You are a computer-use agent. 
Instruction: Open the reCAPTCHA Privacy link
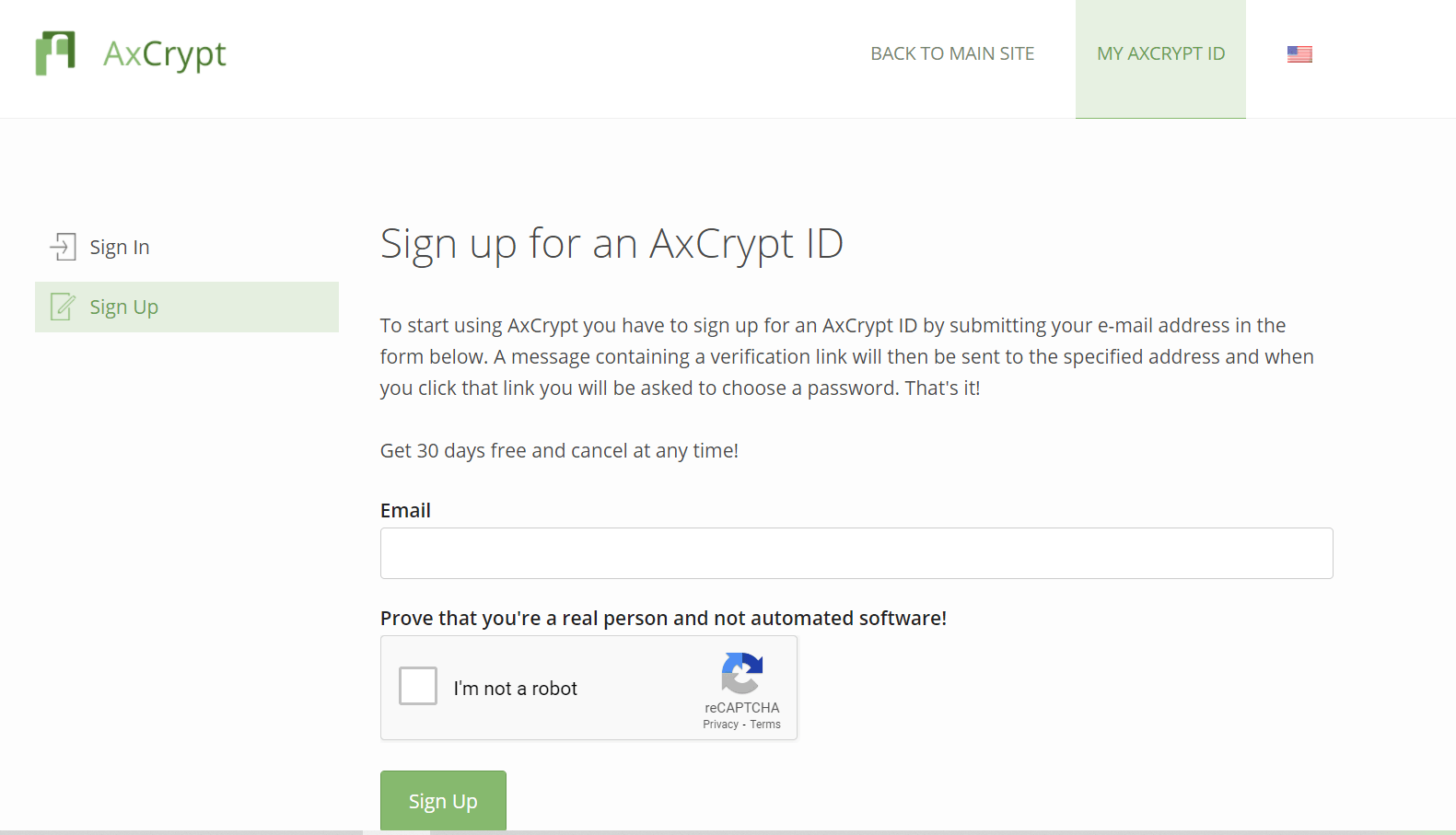pyautogui.click(x=721, y=724)
